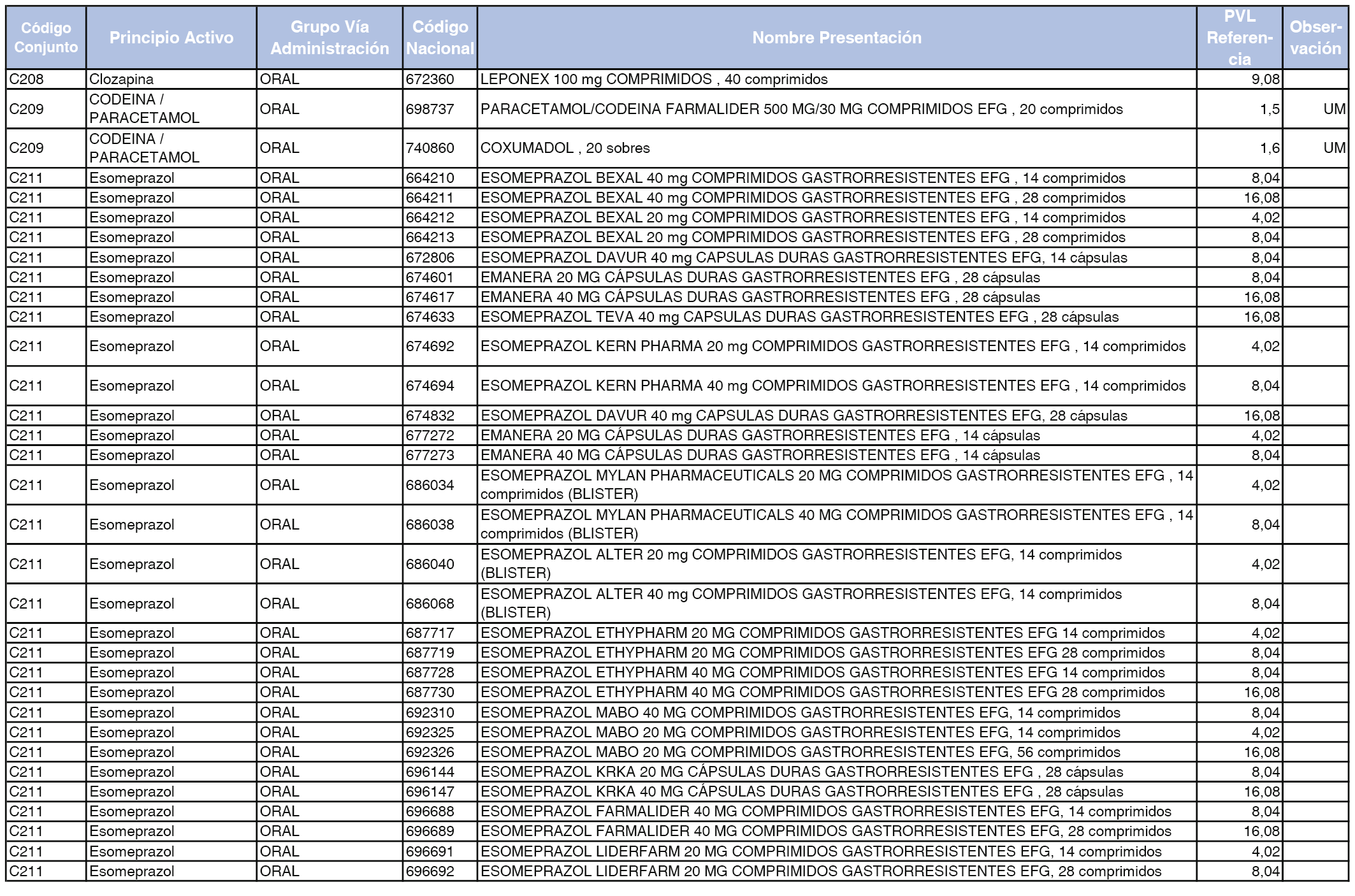1355x896 pixels.
Task: Click national code 664213
Action: tap(440, 237)
